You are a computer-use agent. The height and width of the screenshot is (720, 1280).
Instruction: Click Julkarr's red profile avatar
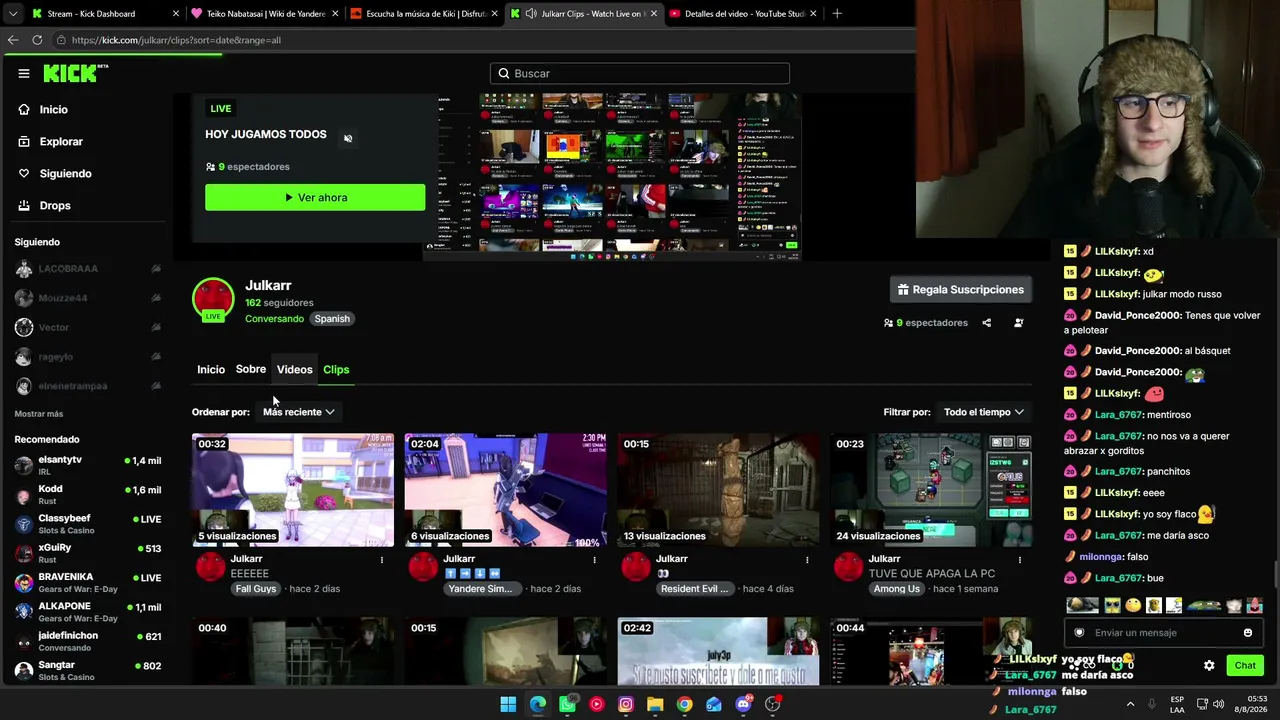[213, 299]
